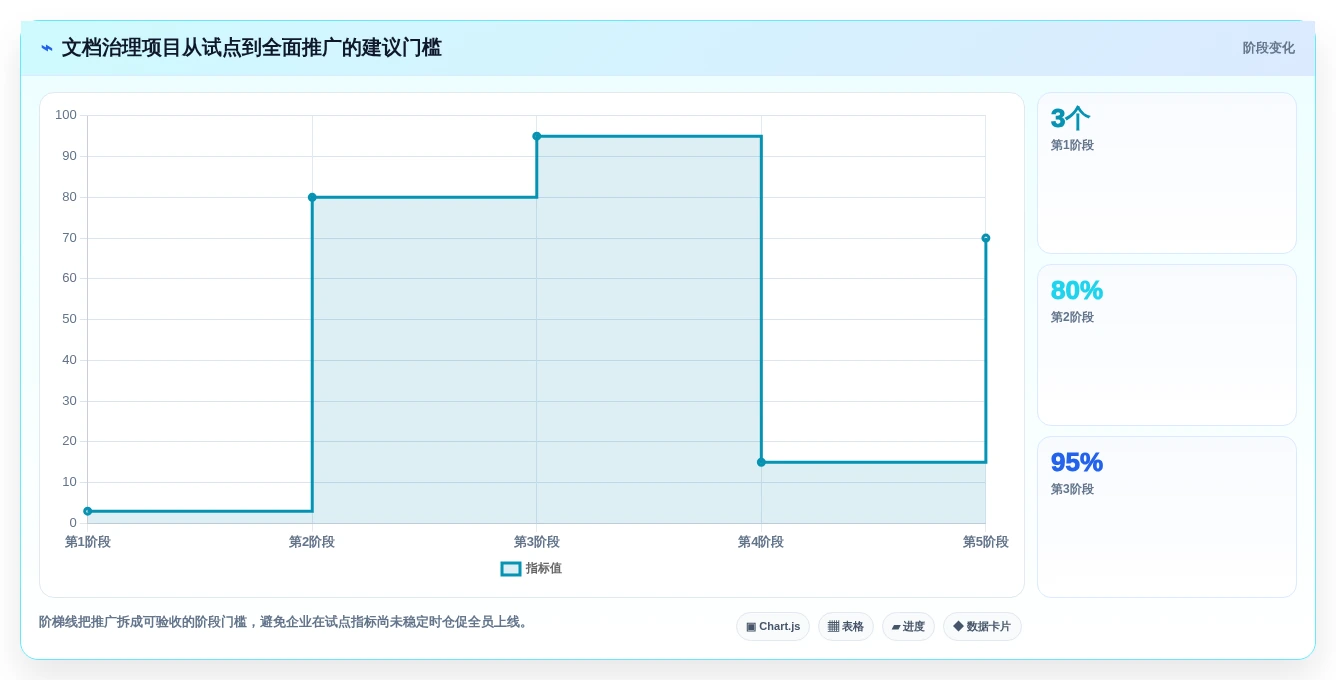The width and height of the screenshot is (1336, 680).
Task: Click the 第4阶段 x-axis label
Action: (761, 542)
